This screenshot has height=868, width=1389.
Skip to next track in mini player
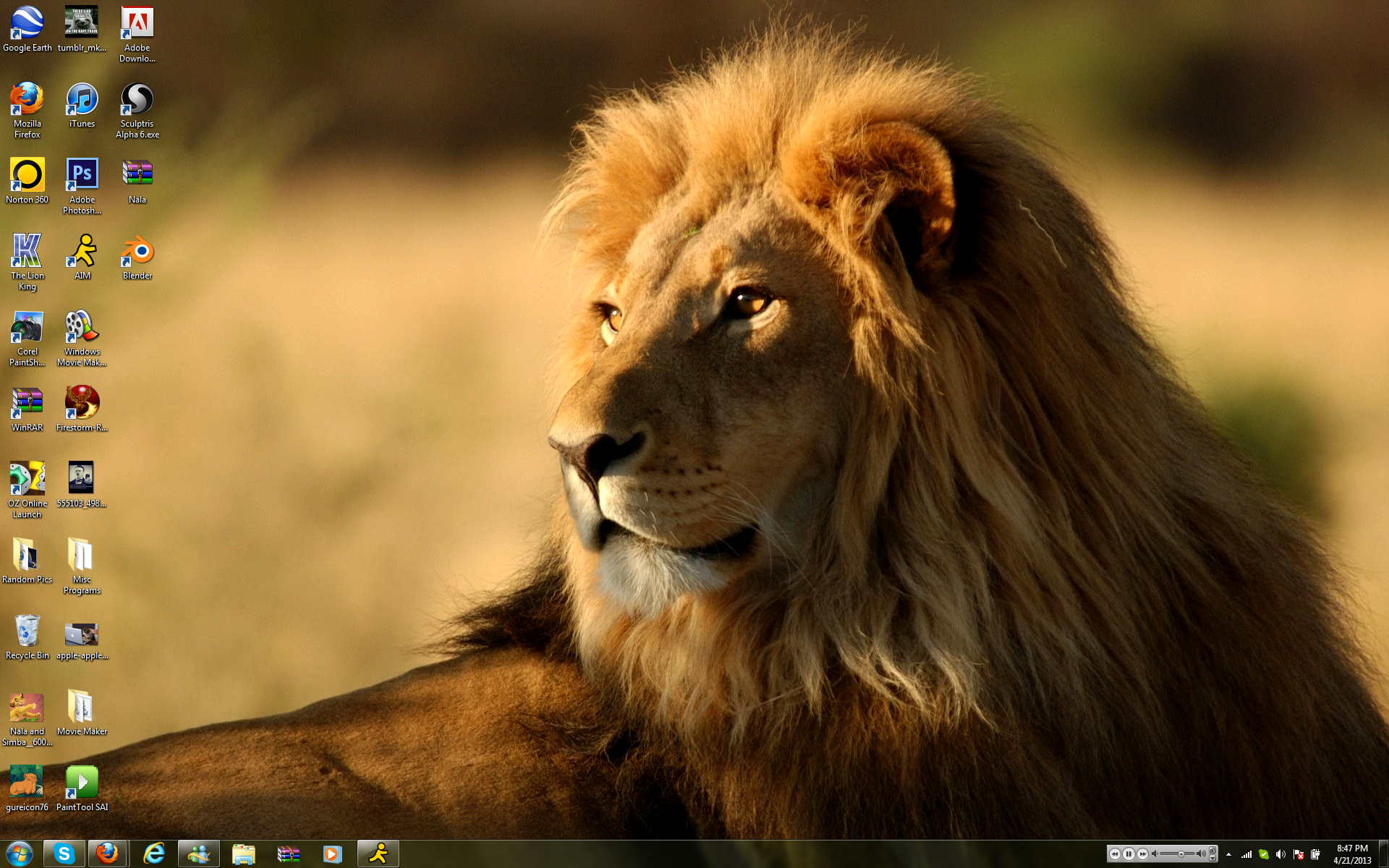point(1142,854)
